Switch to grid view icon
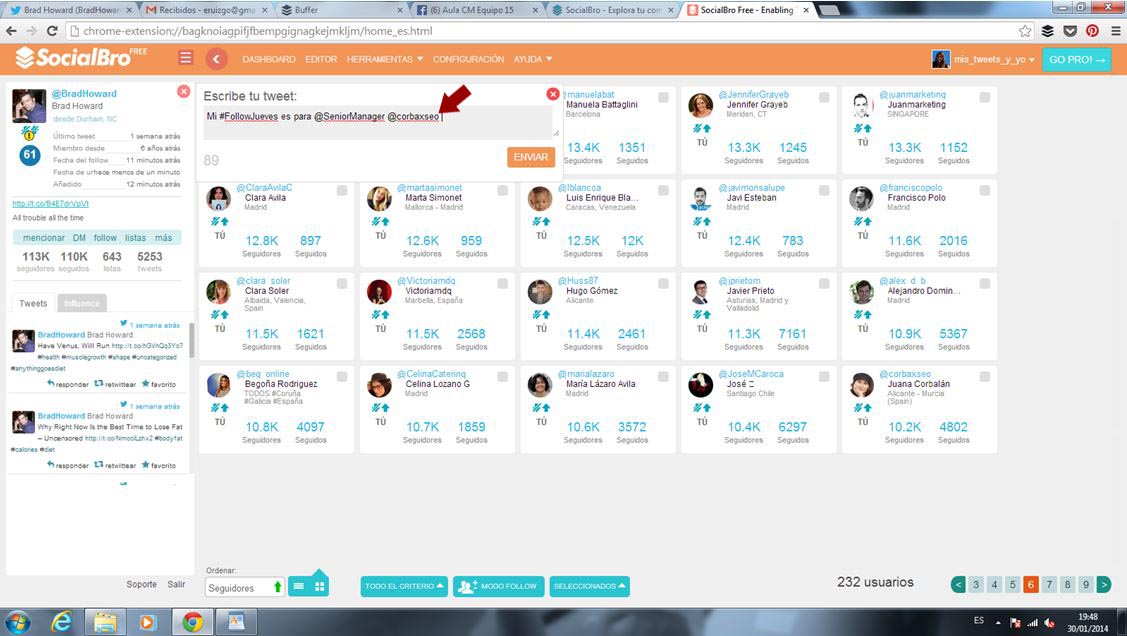Screen dimensions: 1127x636 tap(320, 587)
